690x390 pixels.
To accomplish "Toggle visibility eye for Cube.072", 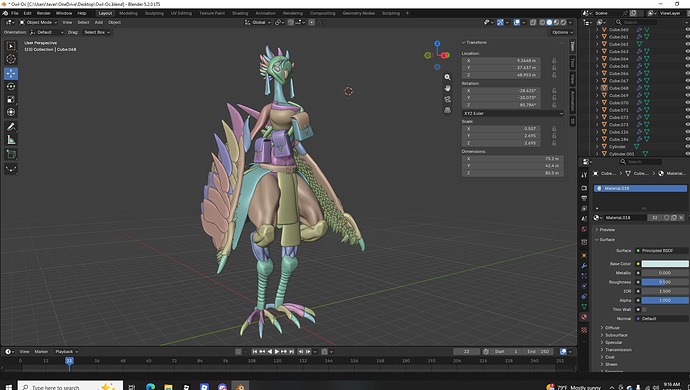I will pos(687,117).
